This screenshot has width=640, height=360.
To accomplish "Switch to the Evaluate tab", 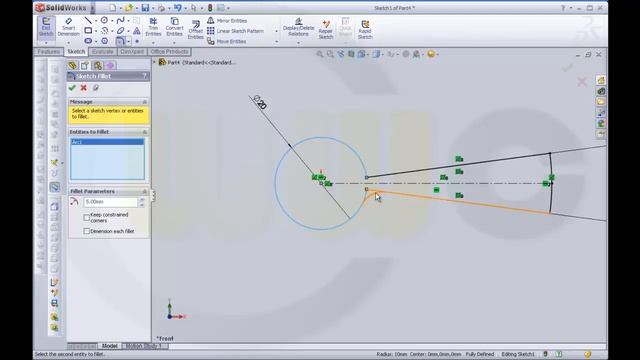I will coord(102,52).
